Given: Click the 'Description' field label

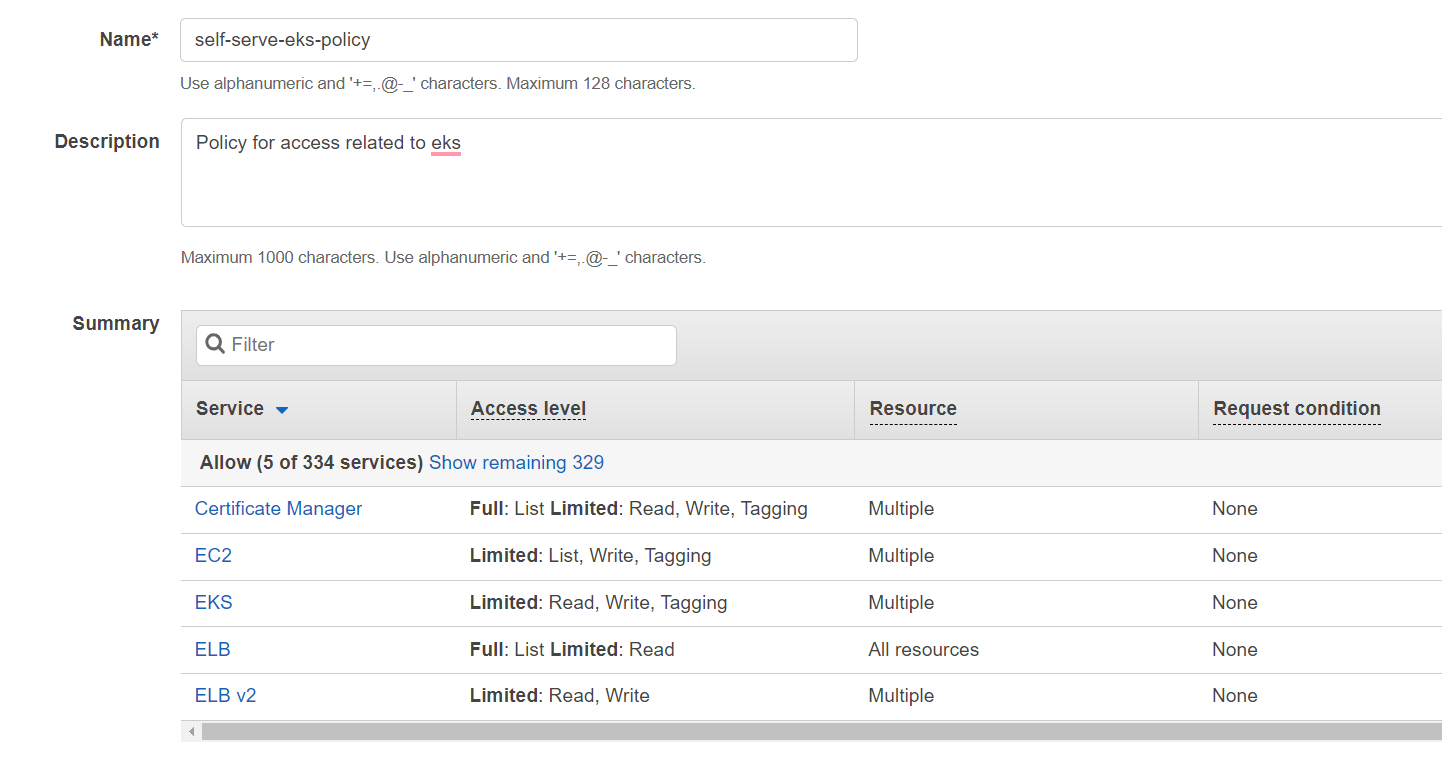Looking at the screenshot, I should click(107, 142).
